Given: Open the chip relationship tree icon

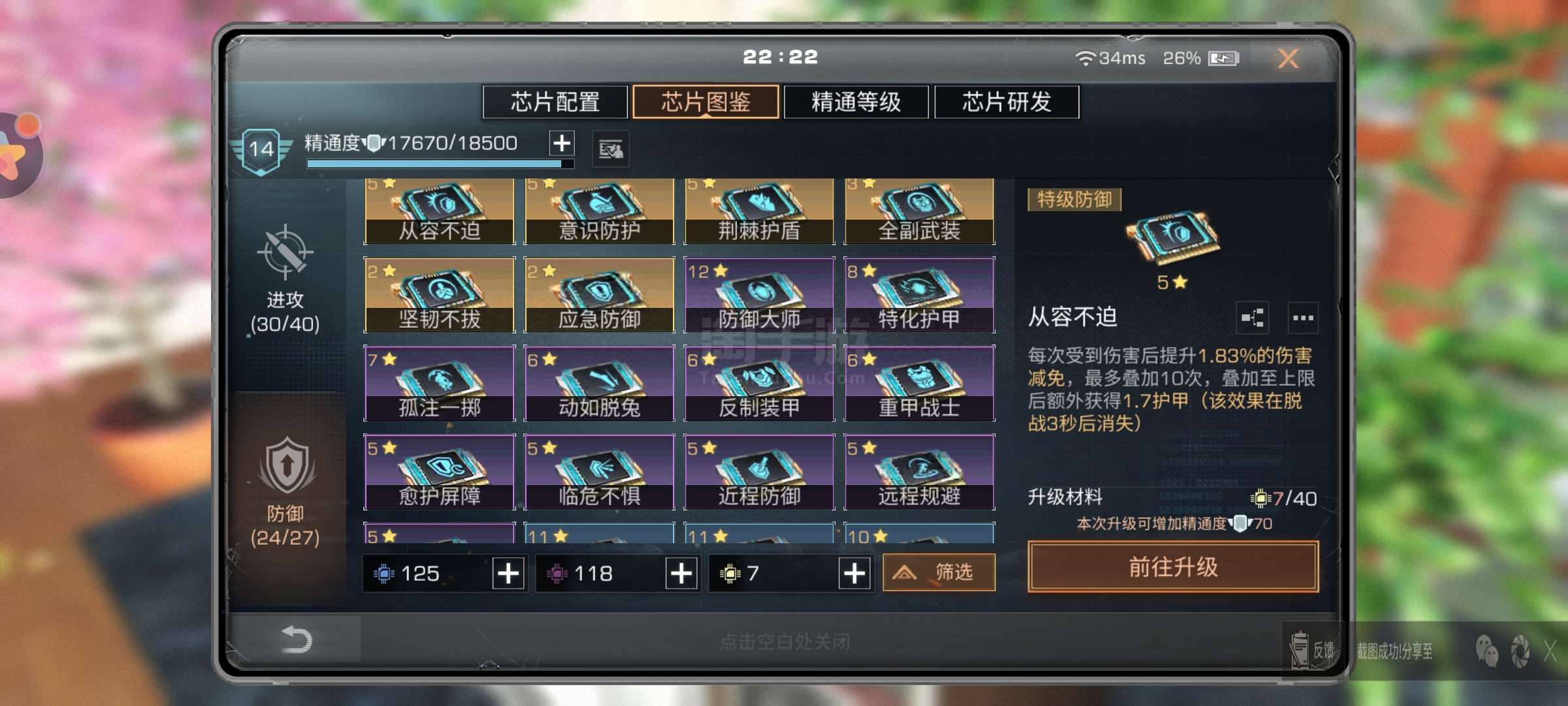Looking at the screenshot, I should tap(1252, 318).
